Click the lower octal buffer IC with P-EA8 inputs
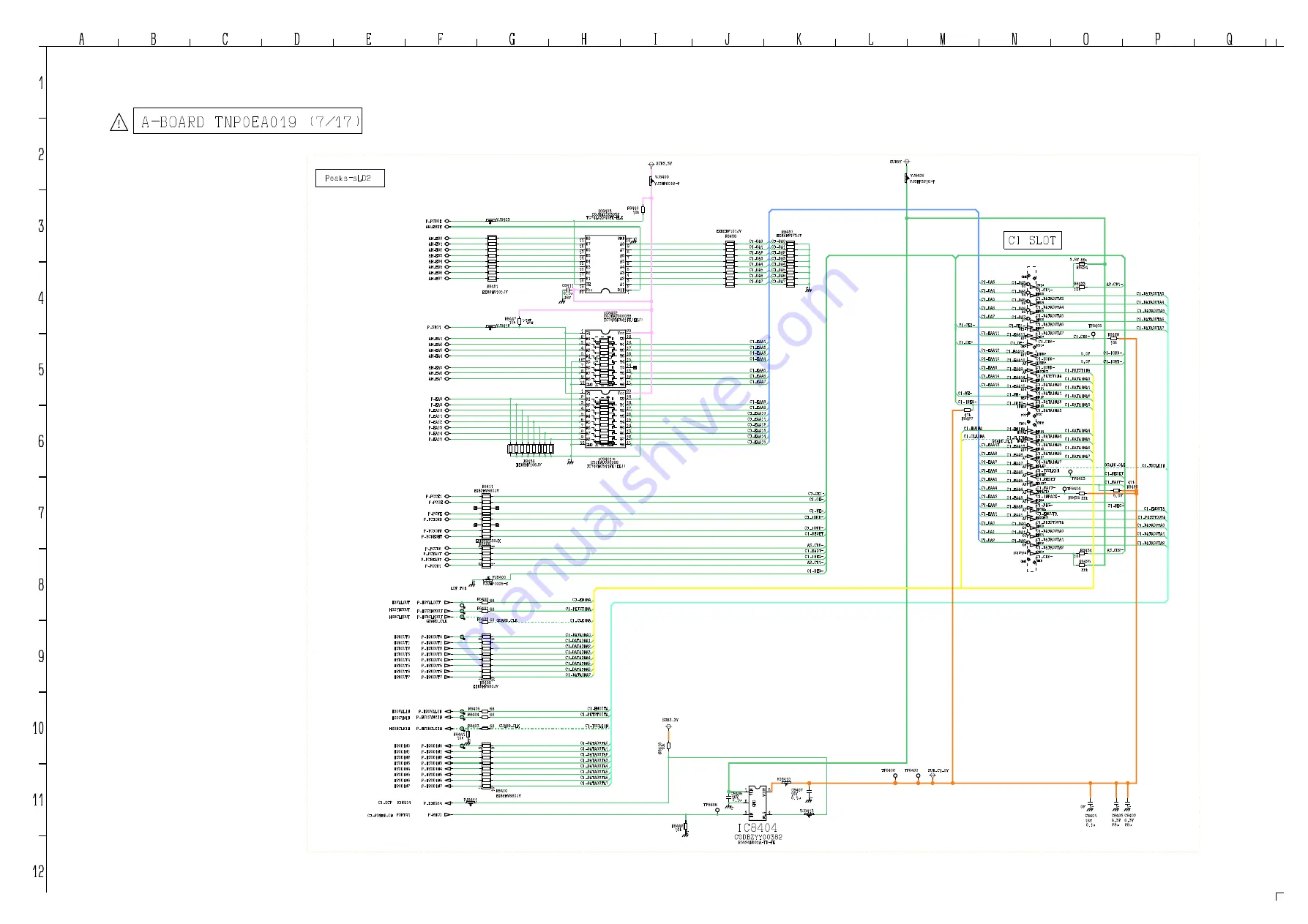The width and height of the screenshot is (1308, 924). 605,418
